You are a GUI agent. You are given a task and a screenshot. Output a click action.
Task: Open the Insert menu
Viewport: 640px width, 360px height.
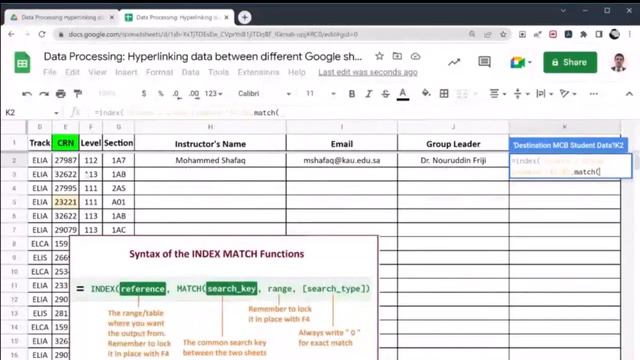pos(126,72)
